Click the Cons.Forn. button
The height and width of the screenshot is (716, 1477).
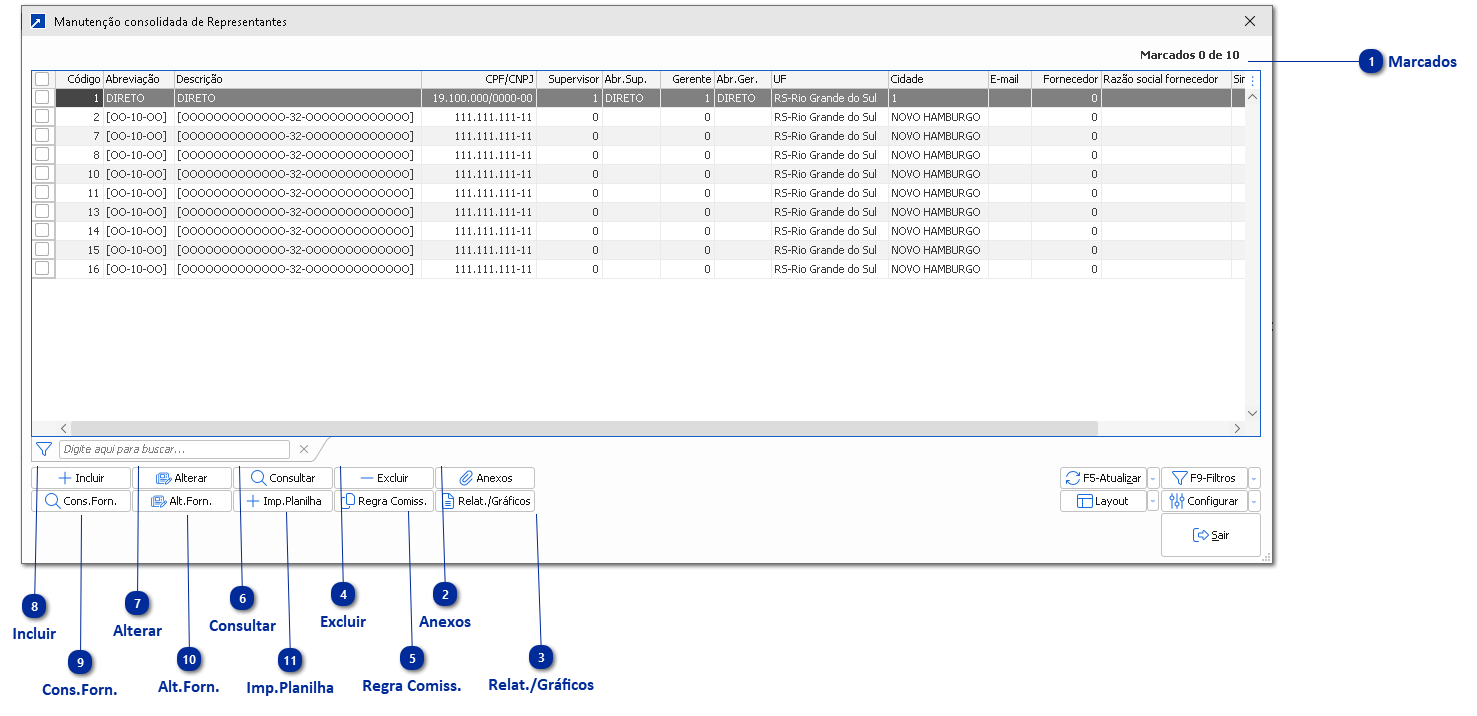tap(81, 501)
